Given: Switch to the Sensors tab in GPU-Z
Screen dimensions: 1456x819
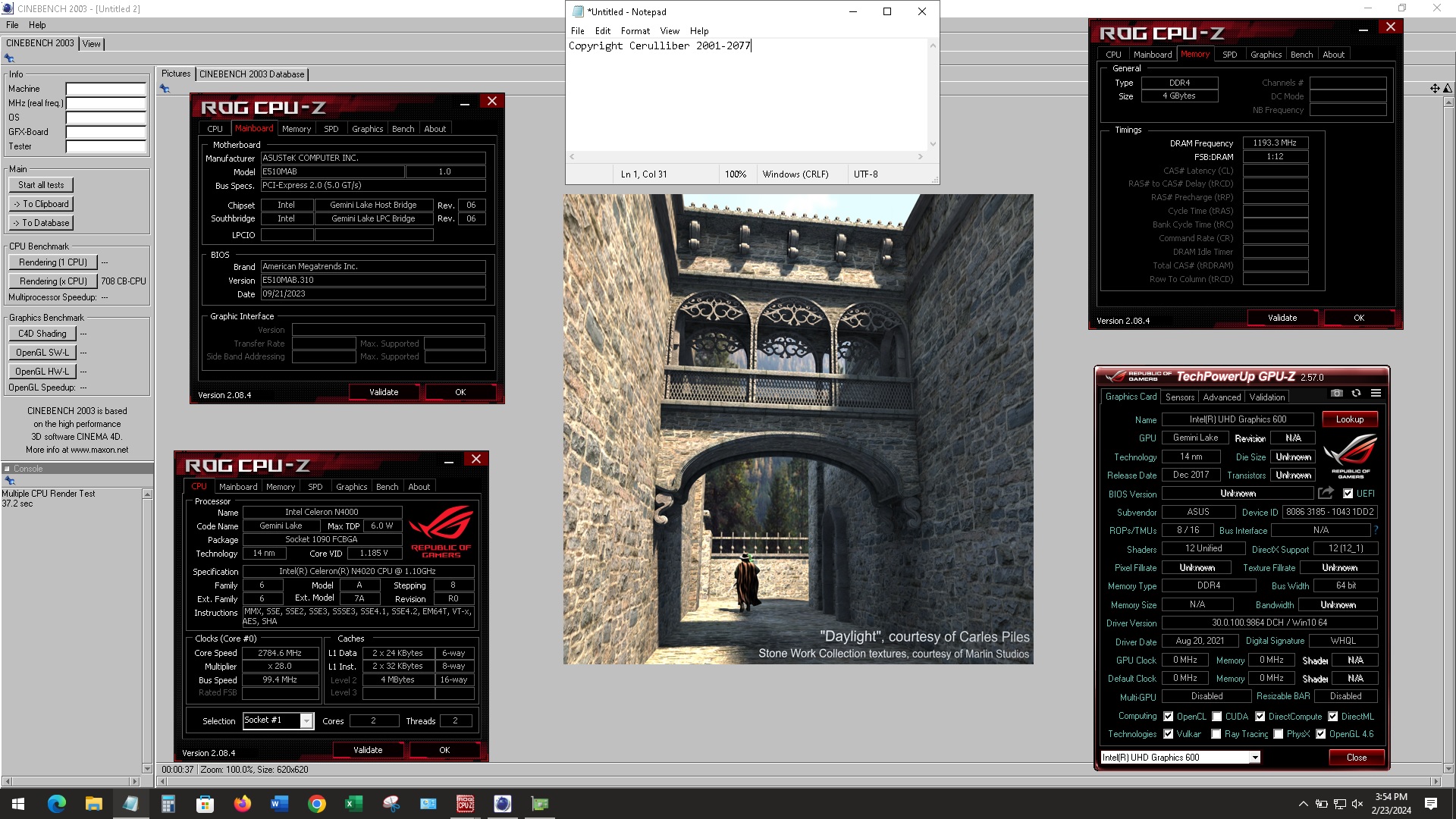Looking at the screenshot, I should (x=1180, y=397).
